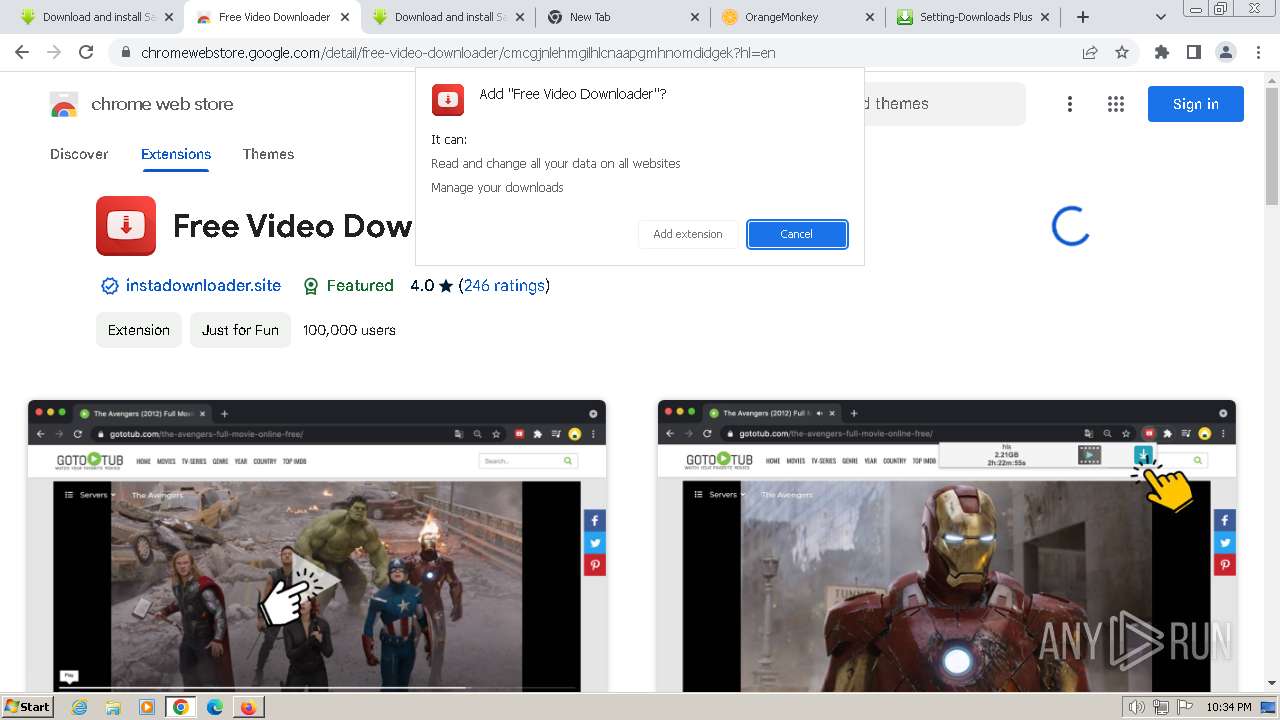Open Internet Explorer from the taskbar
The height and width of the screenshot is (720, 1280).
79,707
